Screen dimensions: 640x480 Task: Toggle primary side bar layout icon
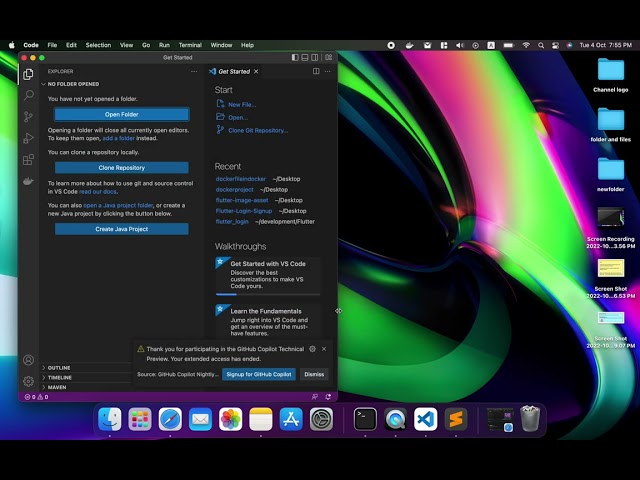295,58
